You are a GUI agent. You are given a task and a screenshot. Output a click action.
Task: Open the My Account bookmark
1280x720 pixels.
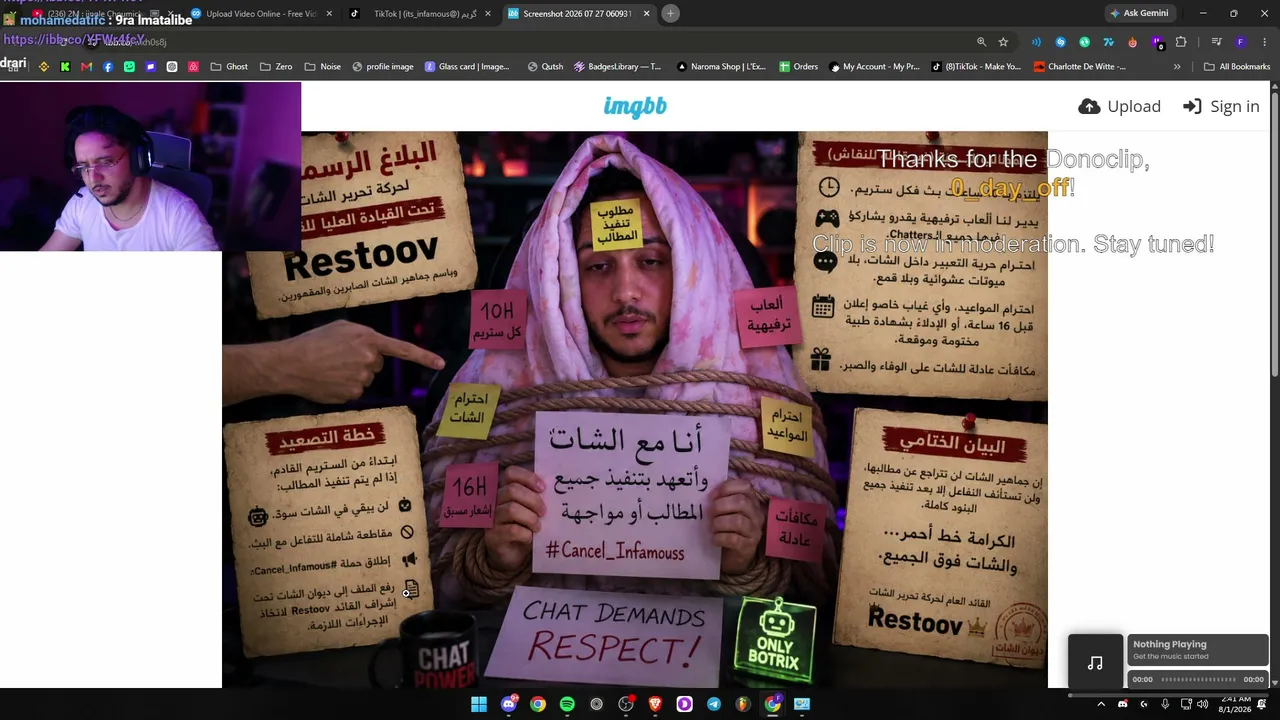874,67
